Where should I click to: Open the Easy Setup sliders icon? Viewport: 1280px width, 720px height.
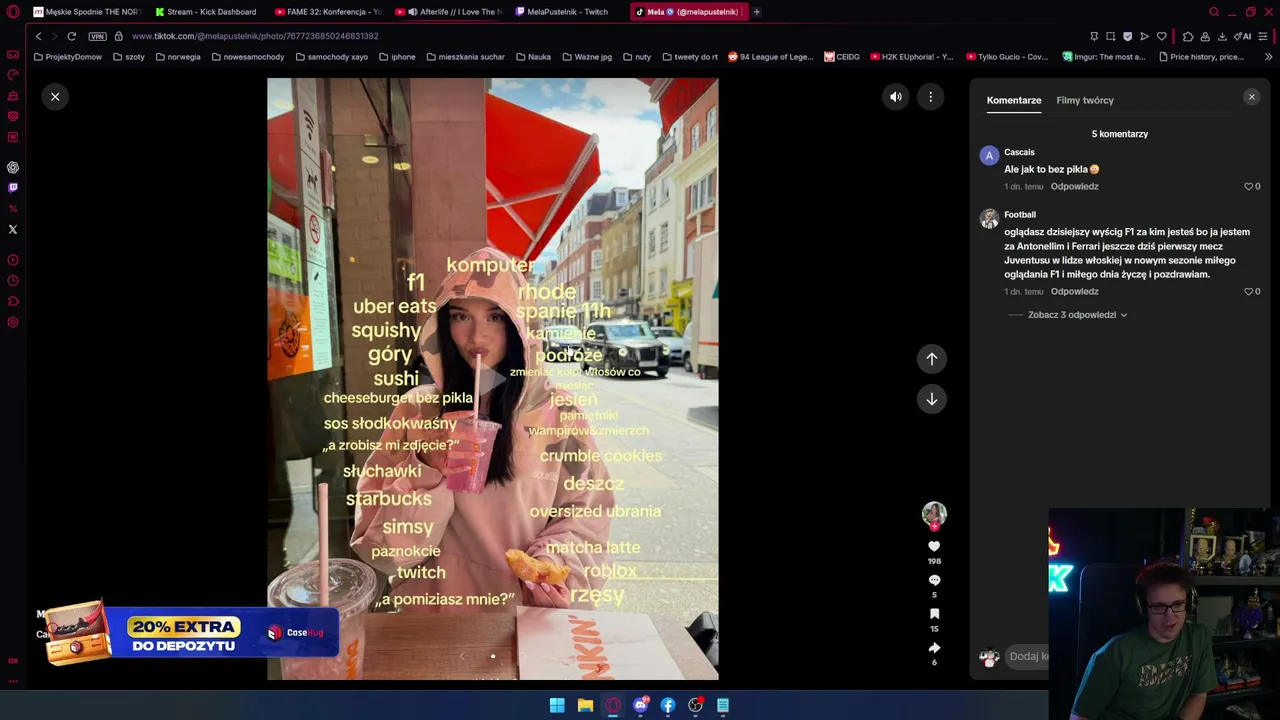click(x=1263, y=36)
